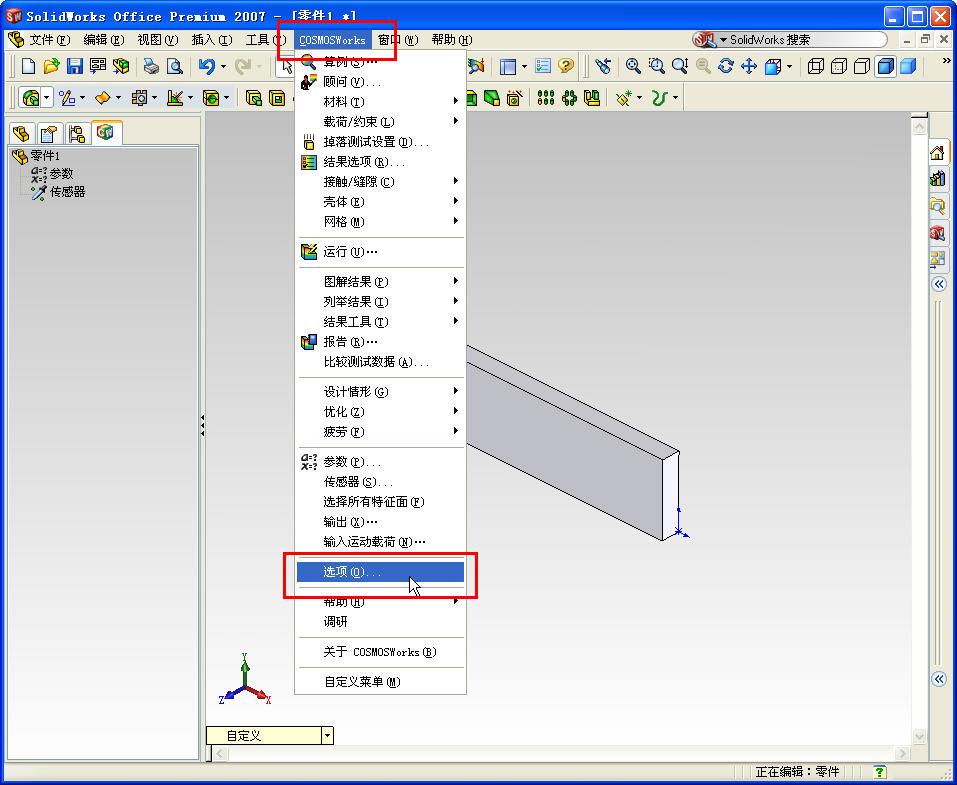
Task: Expand toolbar overflow double chevron
Action: 947,61
